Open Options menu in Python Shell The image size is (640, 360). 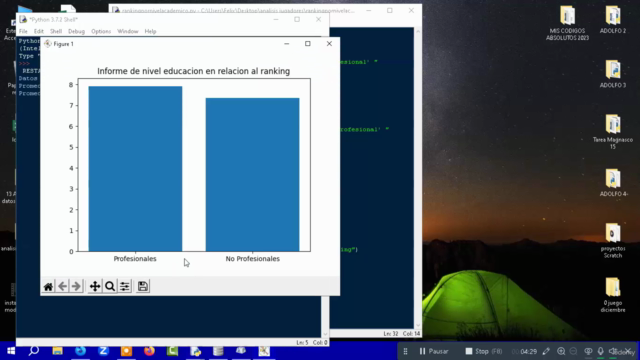pos(101,31)
